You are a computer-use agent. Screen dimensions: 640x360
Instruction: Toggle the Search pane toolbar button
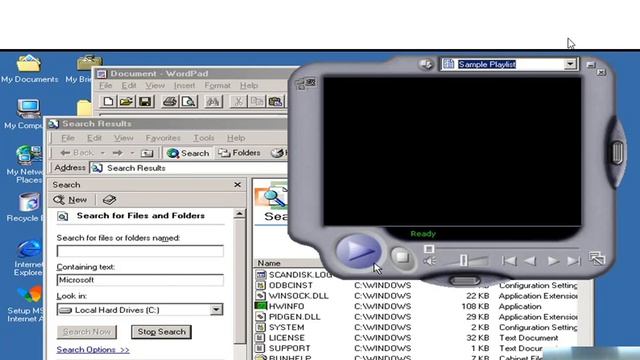point(188,153)
